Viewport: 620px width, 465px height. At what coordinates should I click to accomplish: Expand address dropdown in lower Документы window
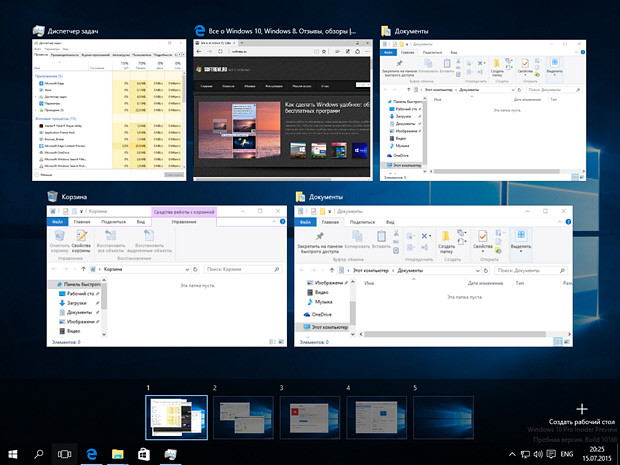pos(478,271)
